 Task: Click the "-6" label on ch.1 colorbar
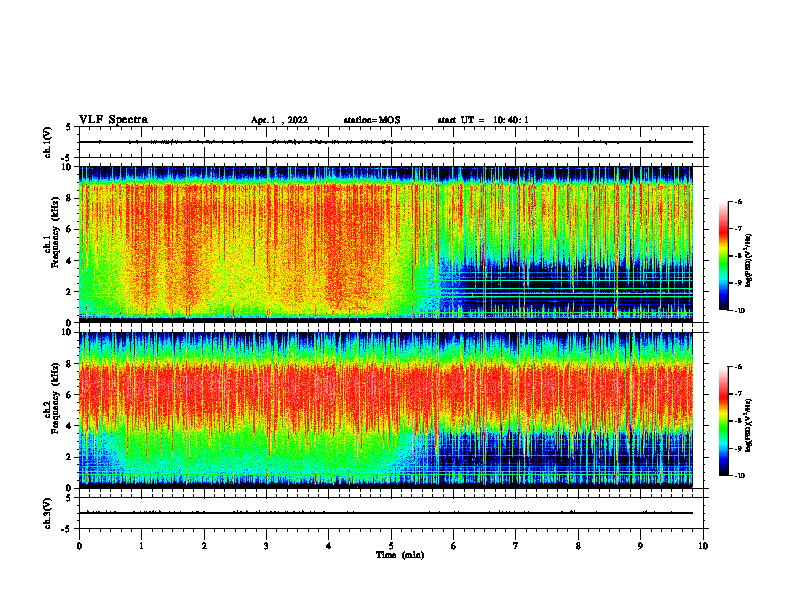click(738, 202)
